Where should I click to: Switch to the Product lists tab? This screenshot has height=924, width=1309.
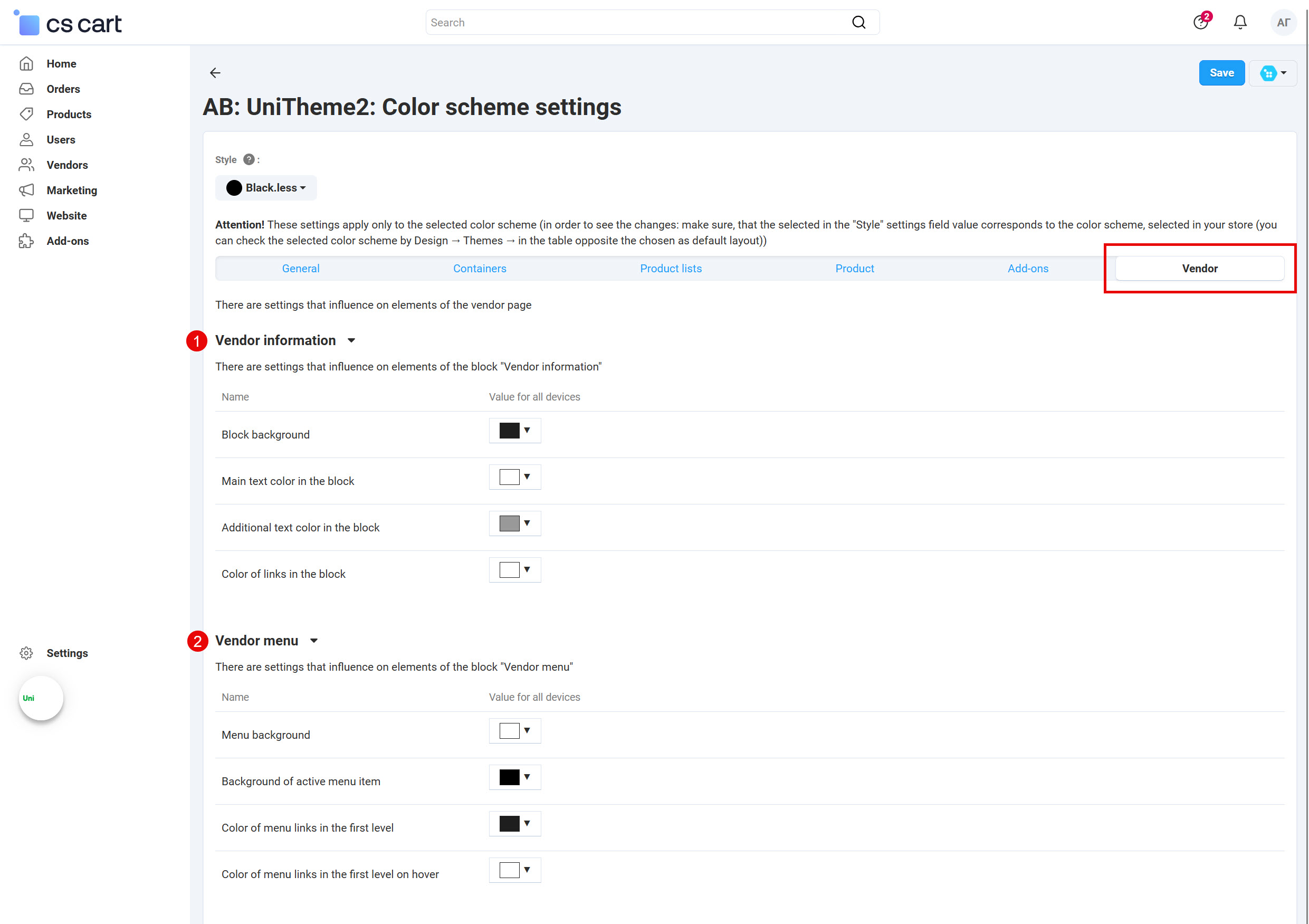(x=671, y=268)
